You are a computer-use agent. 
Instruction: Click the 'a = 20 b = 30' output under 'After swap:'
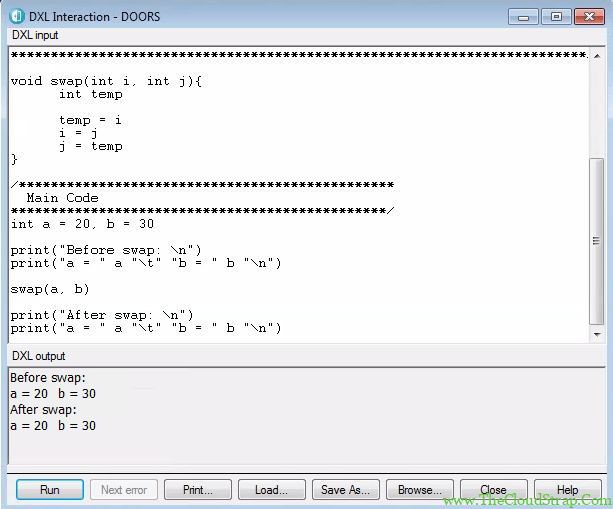click(x=53, y=425)
